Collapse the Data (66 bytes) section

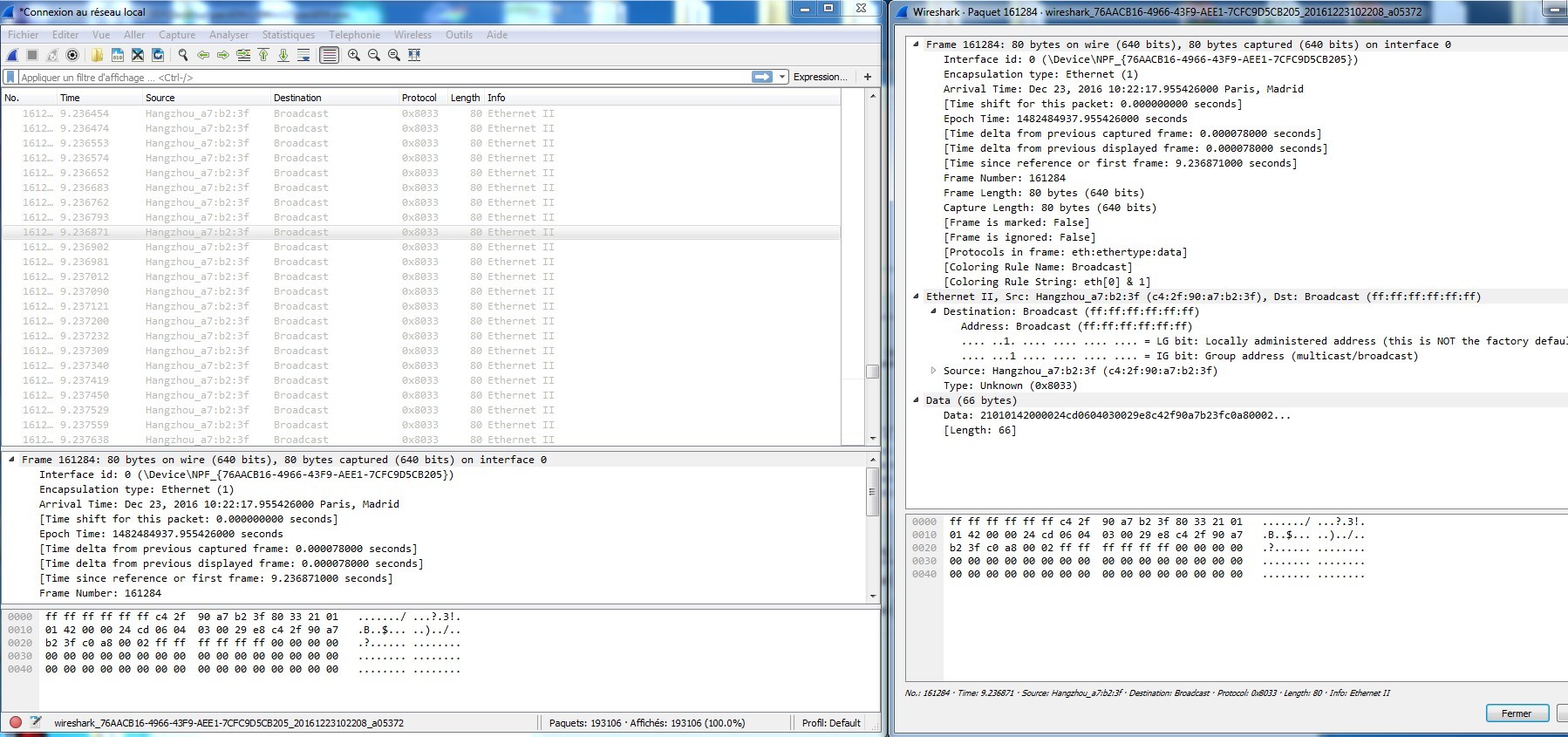[x=916, y=400]
